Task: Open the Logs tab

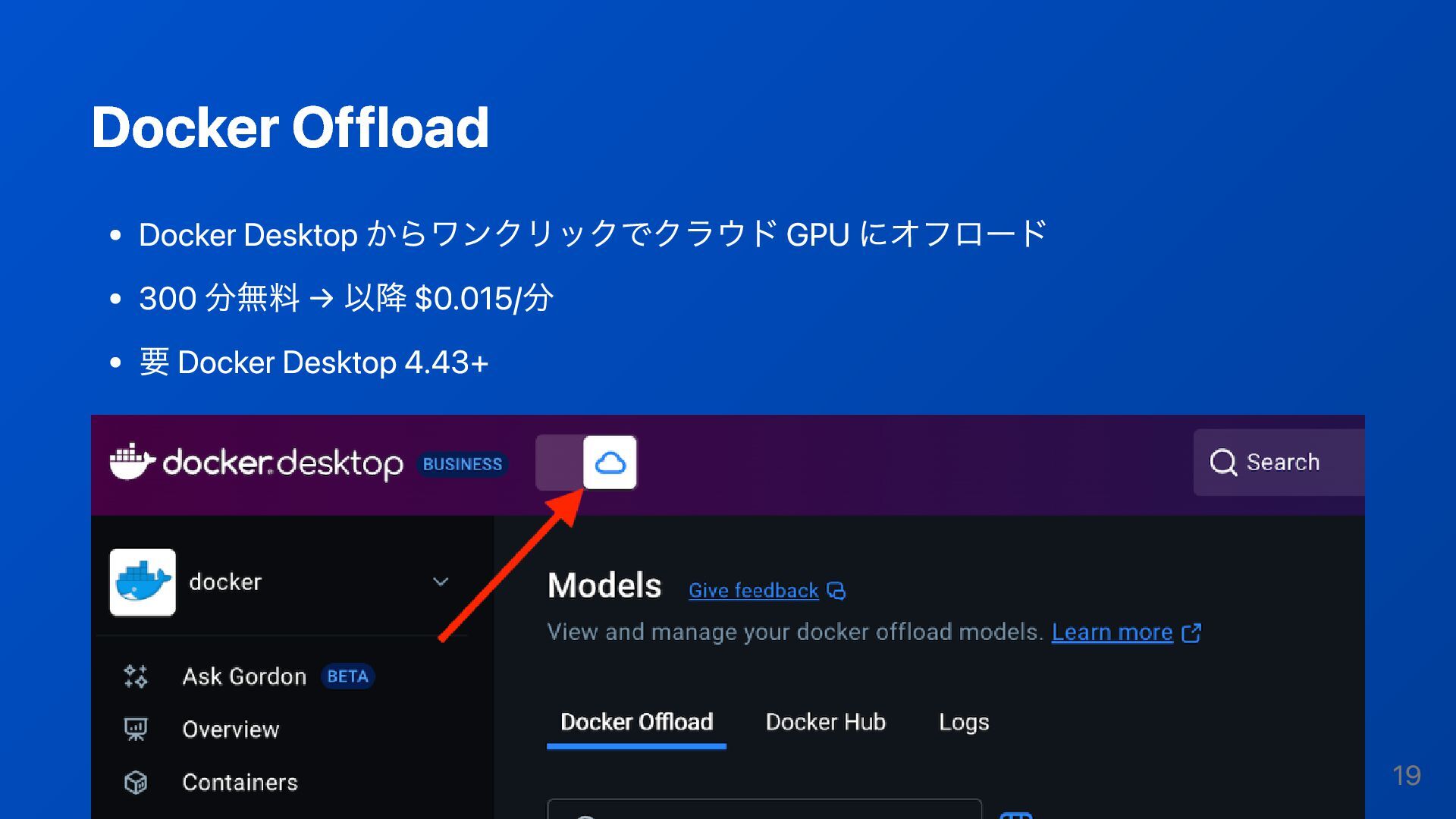Action: click(x=963, y=722)
